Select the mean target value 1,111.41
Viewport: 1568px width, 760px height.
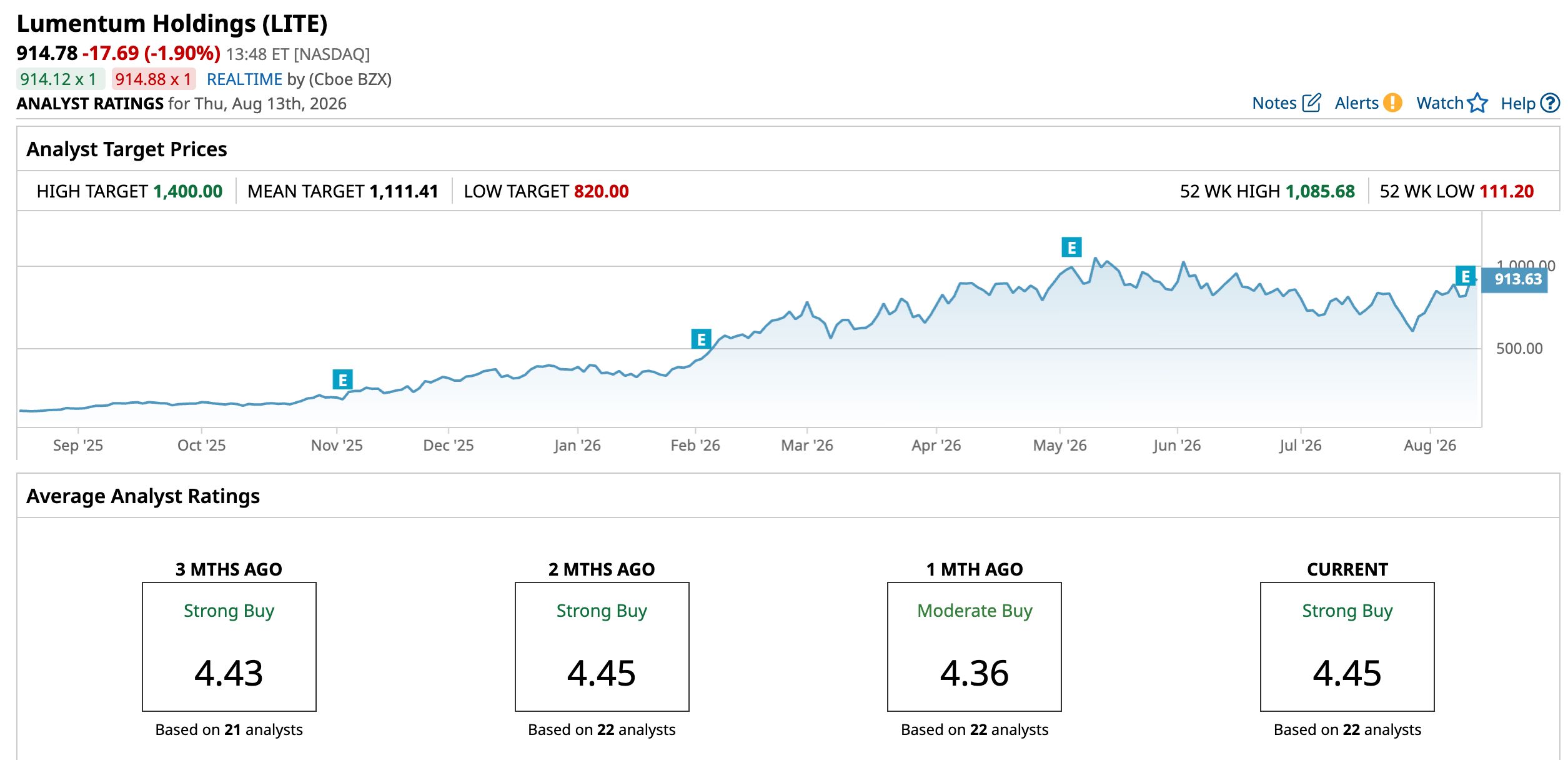point(404,191)
